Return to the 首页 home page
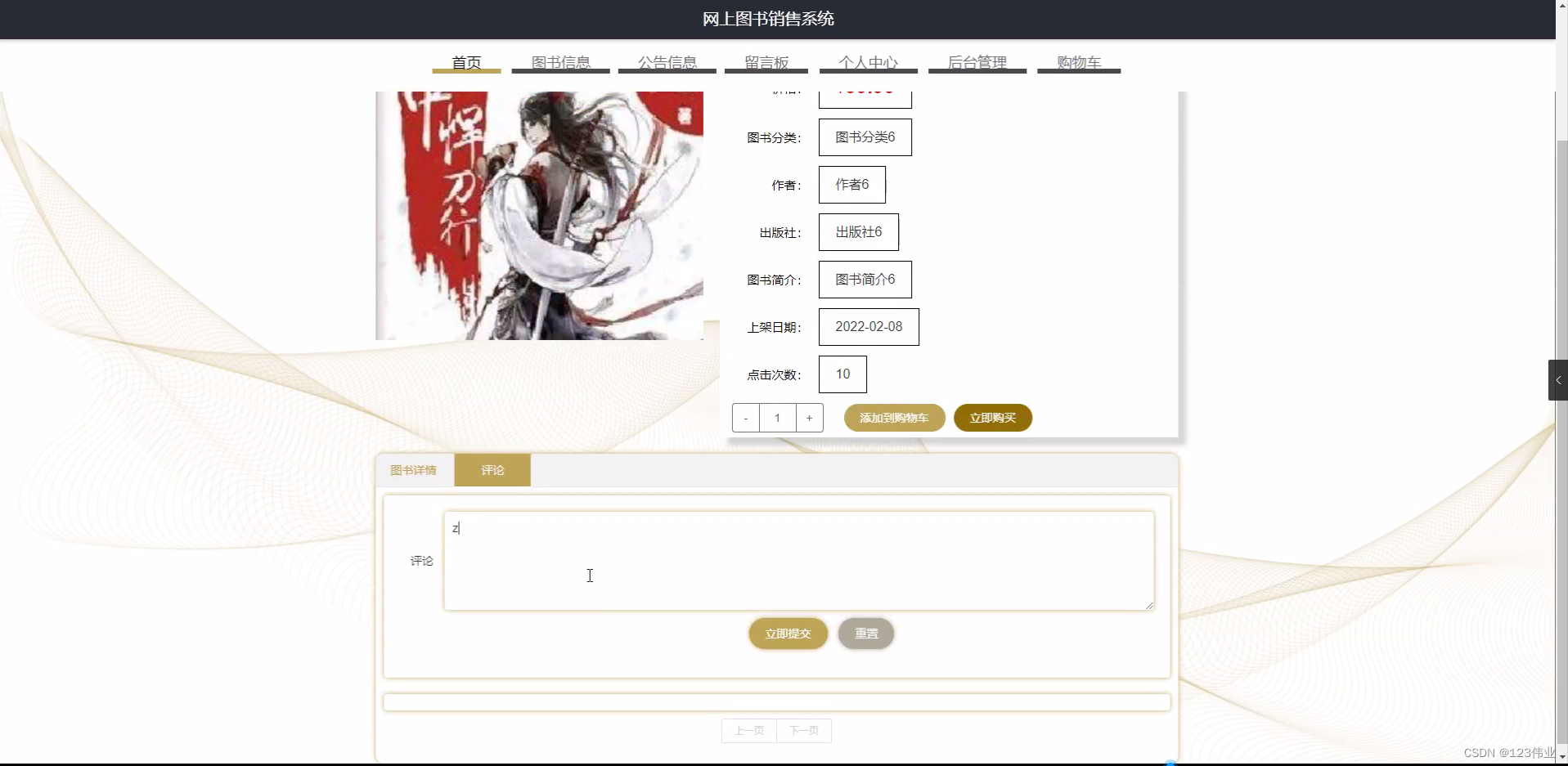The image size is (1568, 766). [465, 61]
